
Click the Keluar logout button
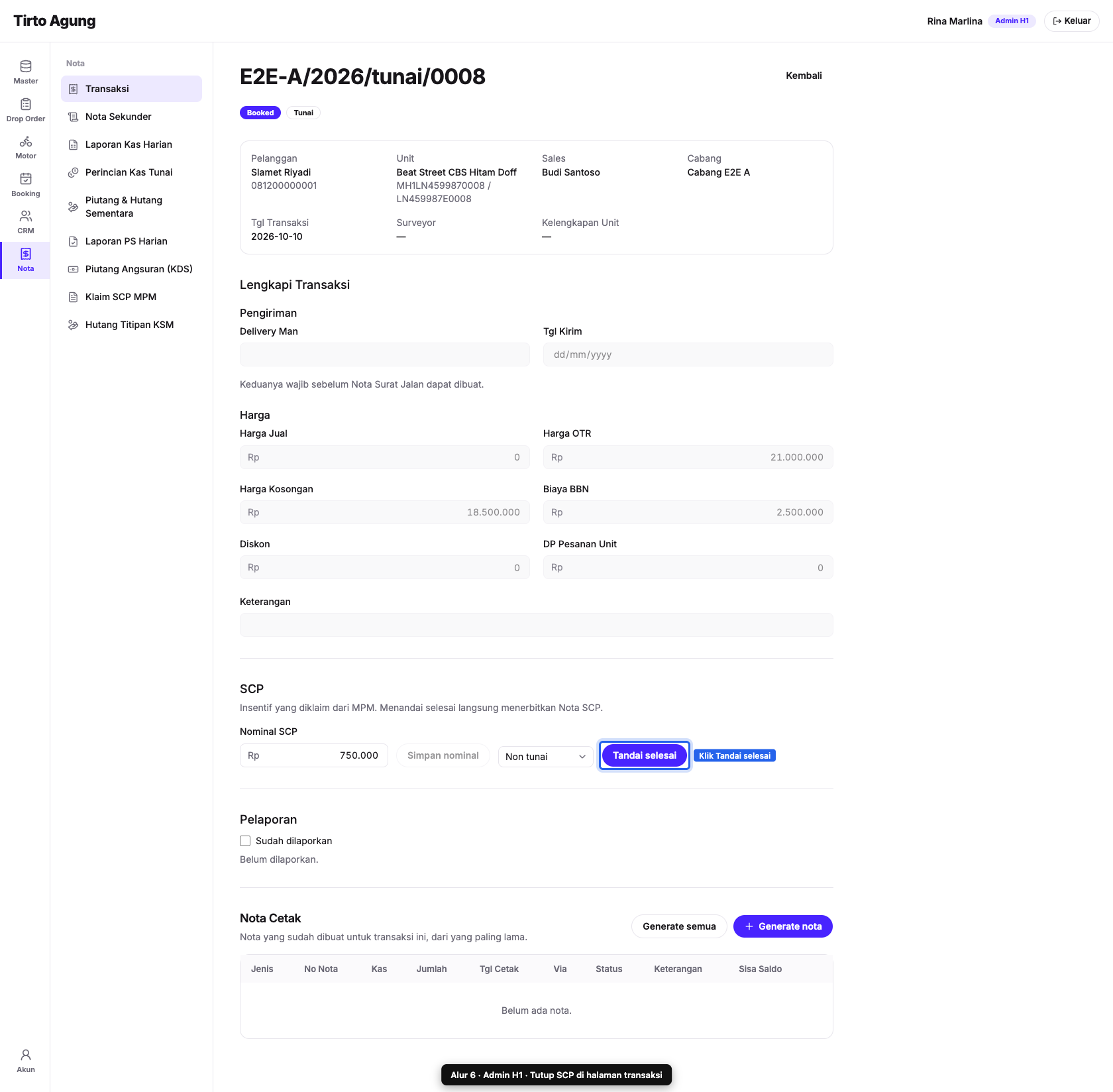point(1071,21)
